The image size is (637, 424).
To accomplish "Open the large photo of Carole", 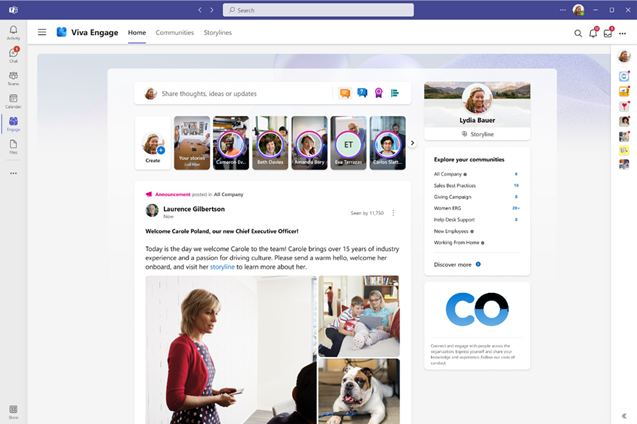I will click(231, 350).
